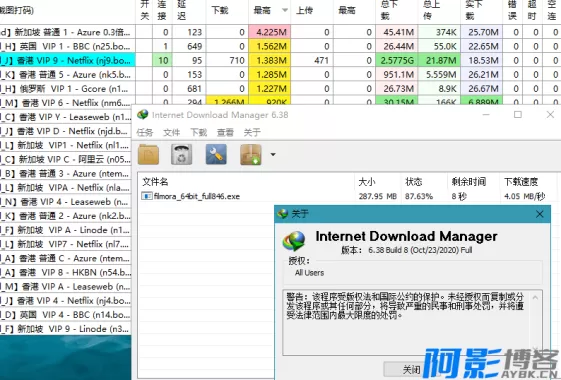Click the 剩余时间 column header
This screenshot has width=561, height=380.
(473, 182)
